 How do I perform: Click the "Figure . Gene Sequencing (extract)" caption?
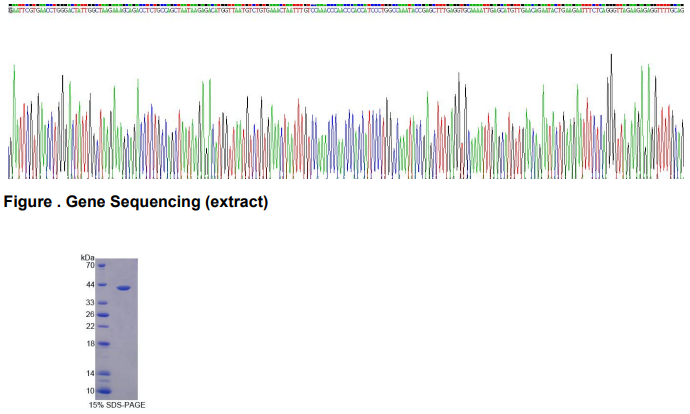tap(136, 202)
